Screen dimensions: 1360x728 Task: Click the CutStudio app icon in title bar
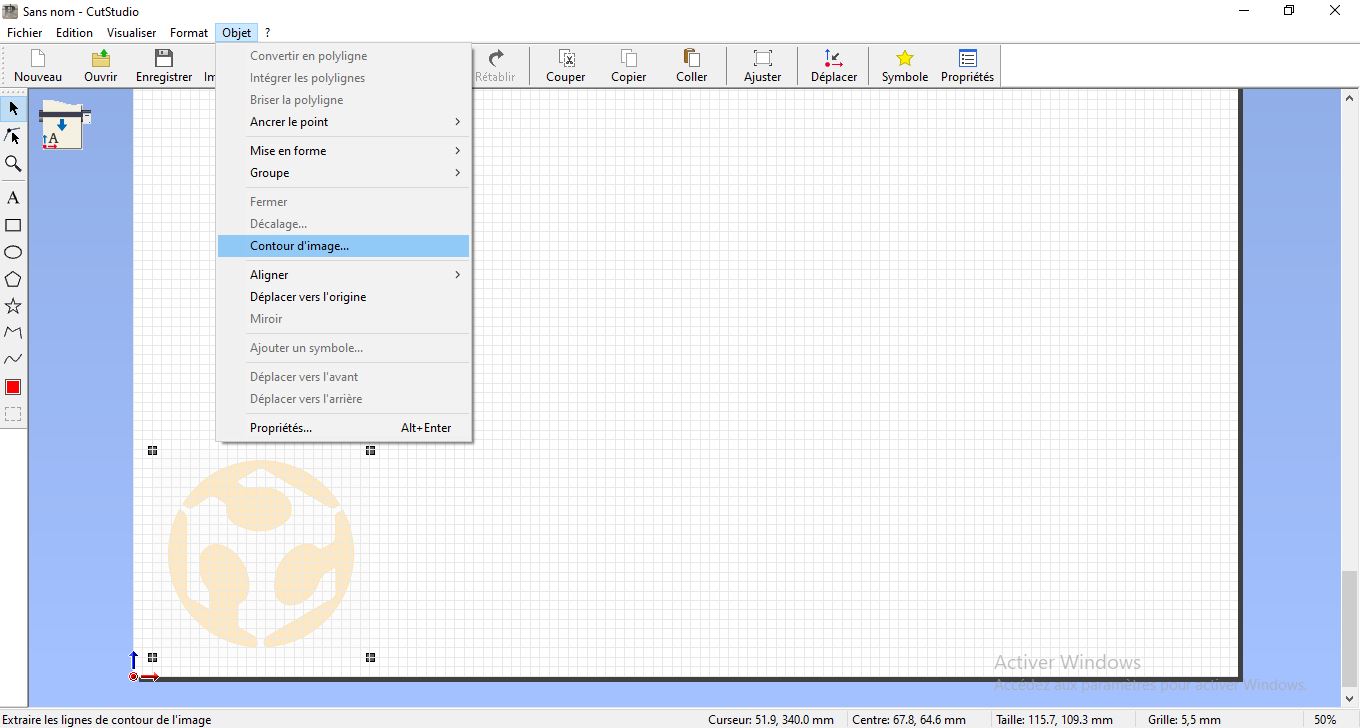coord(11,11)
